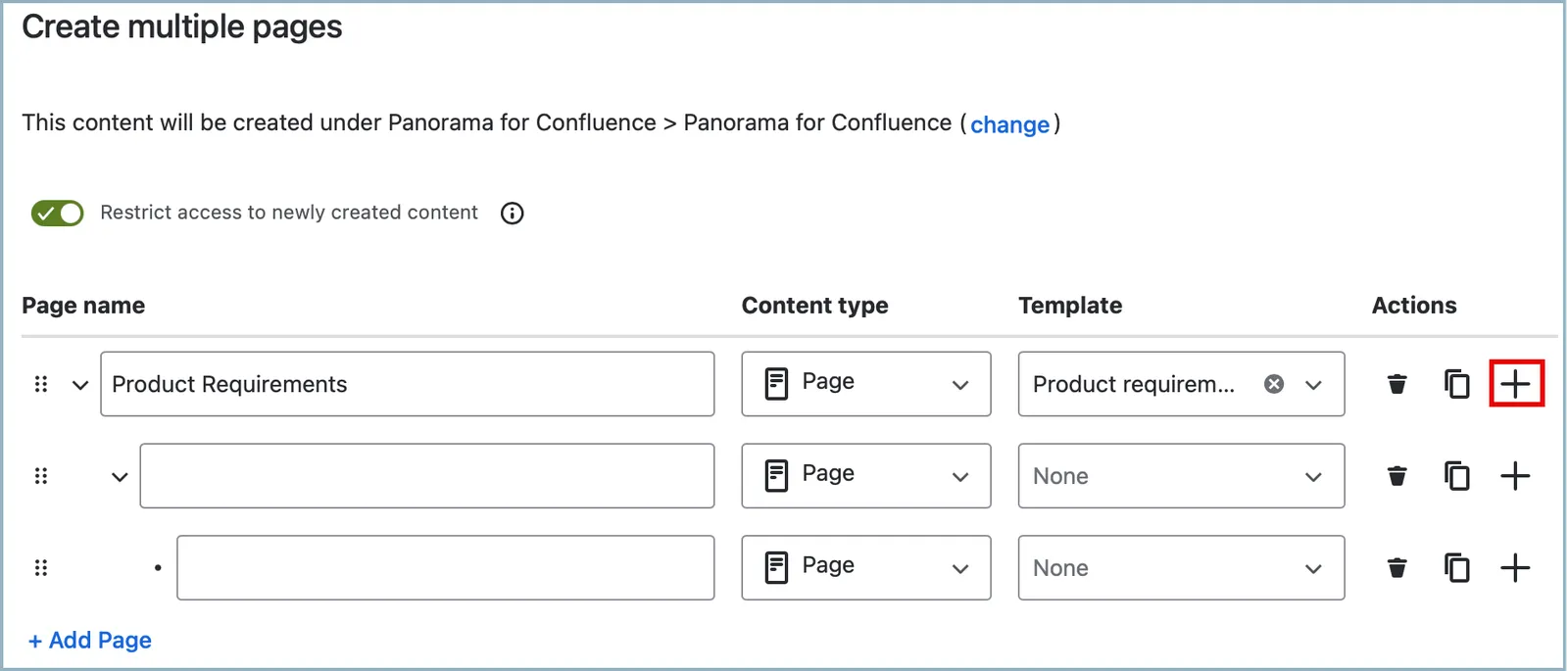Click trash icon in second row
The width and height of the screenshot is (1568, 671).
pyautogui.click(x=1397, y=476)
